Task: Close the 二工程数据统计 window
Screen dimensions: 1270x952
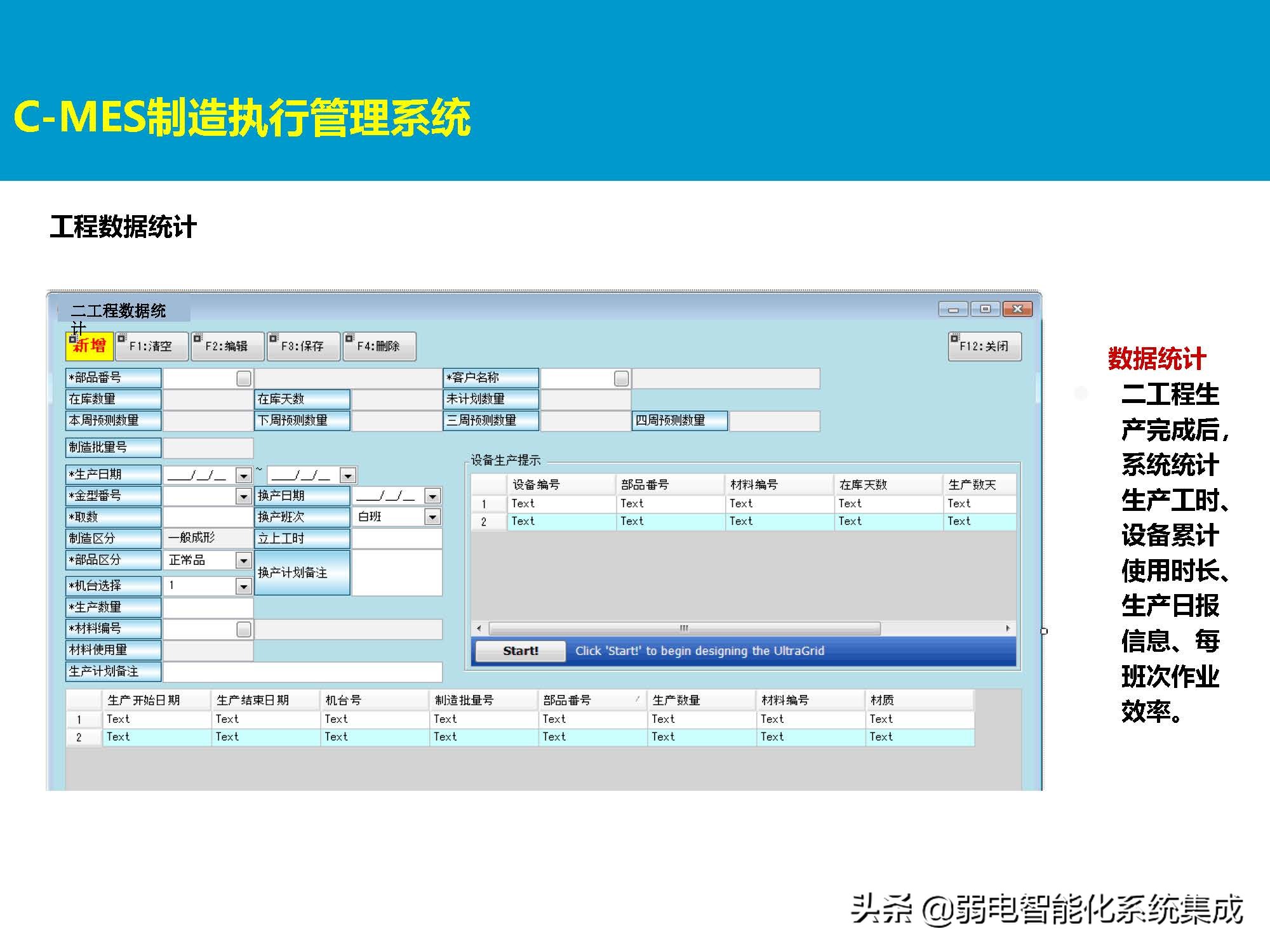Action: (x=1018, y=309)
